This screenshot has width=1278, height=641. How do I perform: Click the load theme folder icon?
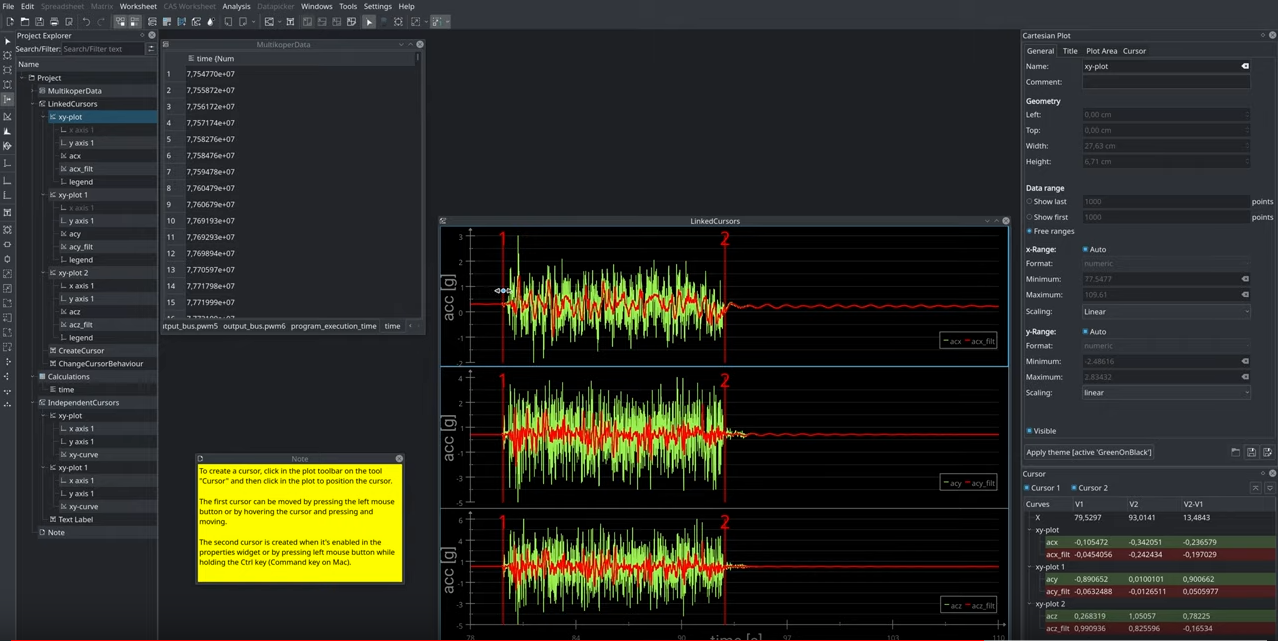pyautogui.click(x=1235, y=452)
